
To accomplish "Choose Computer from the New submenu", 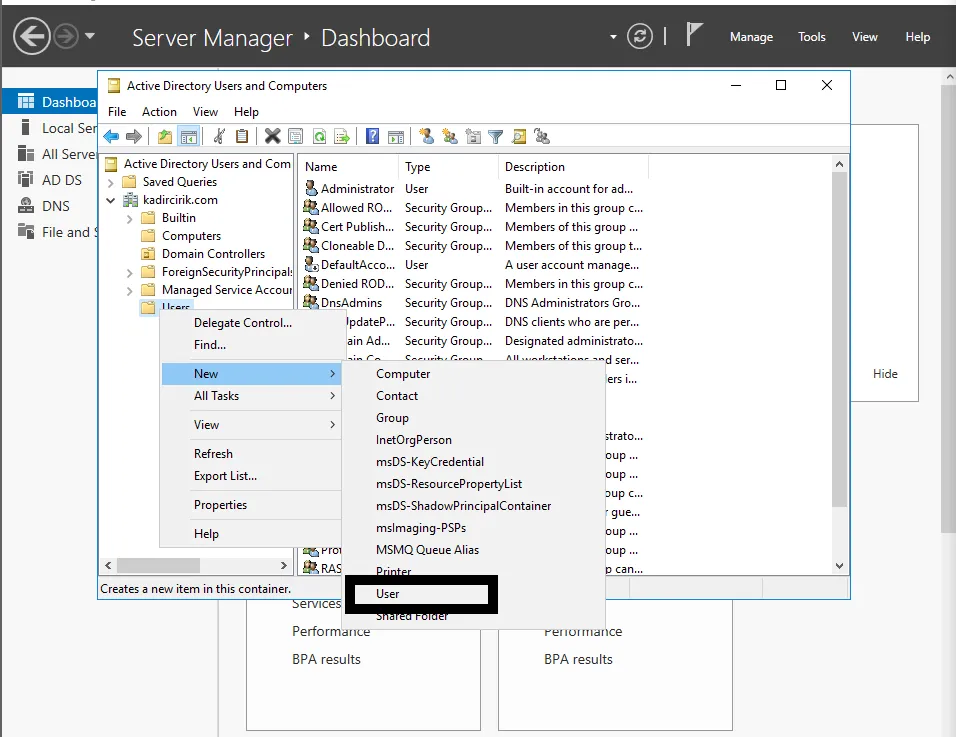I will point(473,374).
